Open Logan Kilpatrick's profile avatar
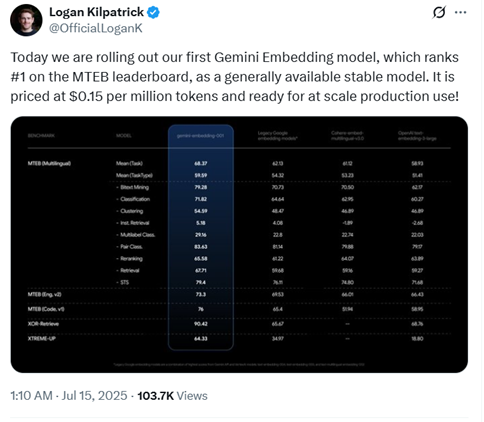Image resolution: width=484 pixels, height=422 pixels. 26,20
